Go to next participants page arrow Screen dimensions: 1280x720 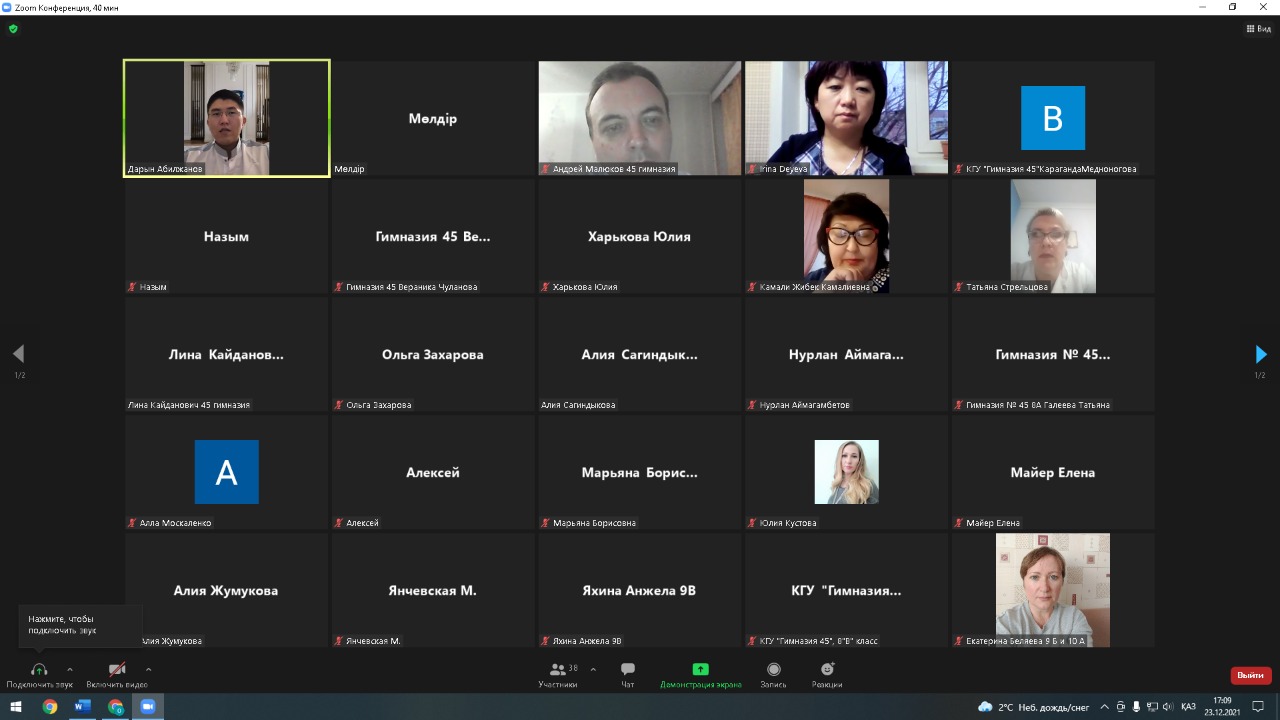coord(1261,354)
